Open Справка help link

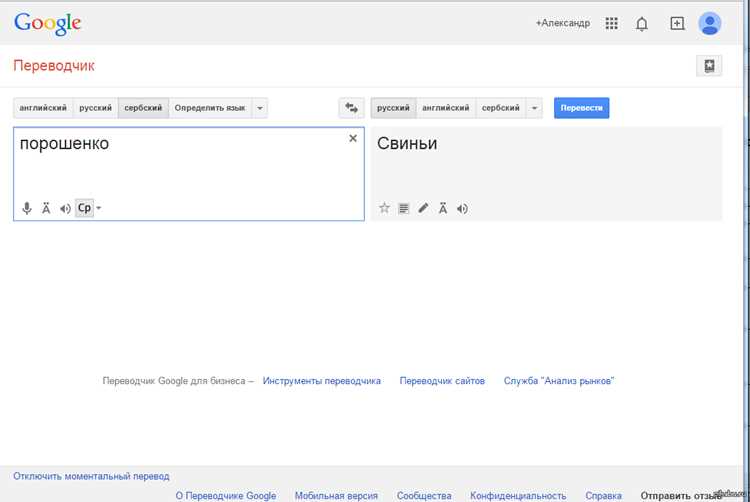click(x=604, y=496)
